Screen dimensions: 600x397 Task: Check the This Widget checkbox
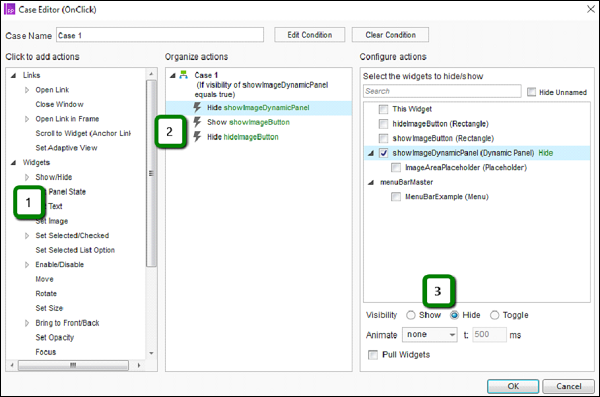point(383,109)
